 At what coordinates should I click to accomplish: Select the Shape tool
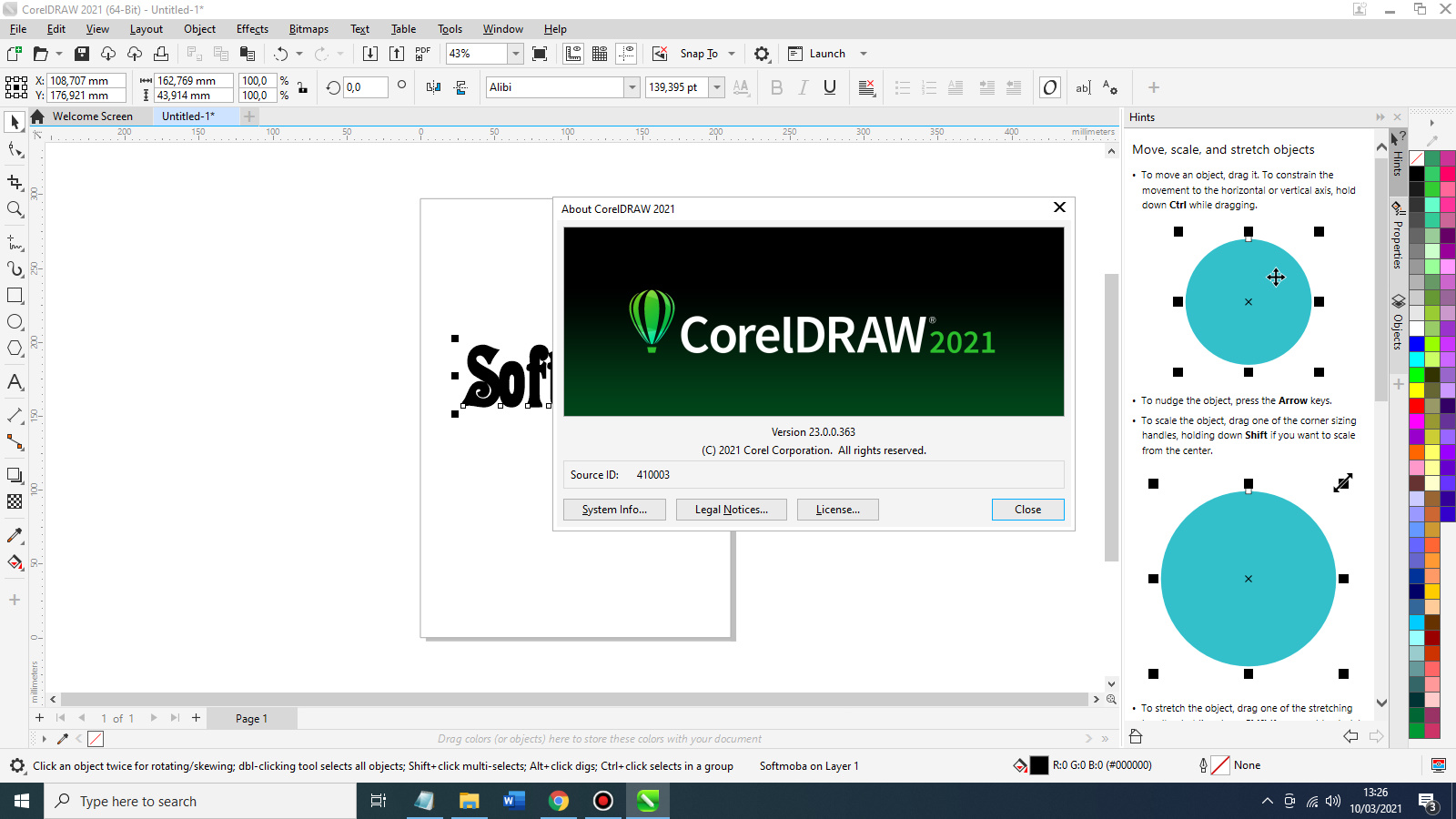15,150
